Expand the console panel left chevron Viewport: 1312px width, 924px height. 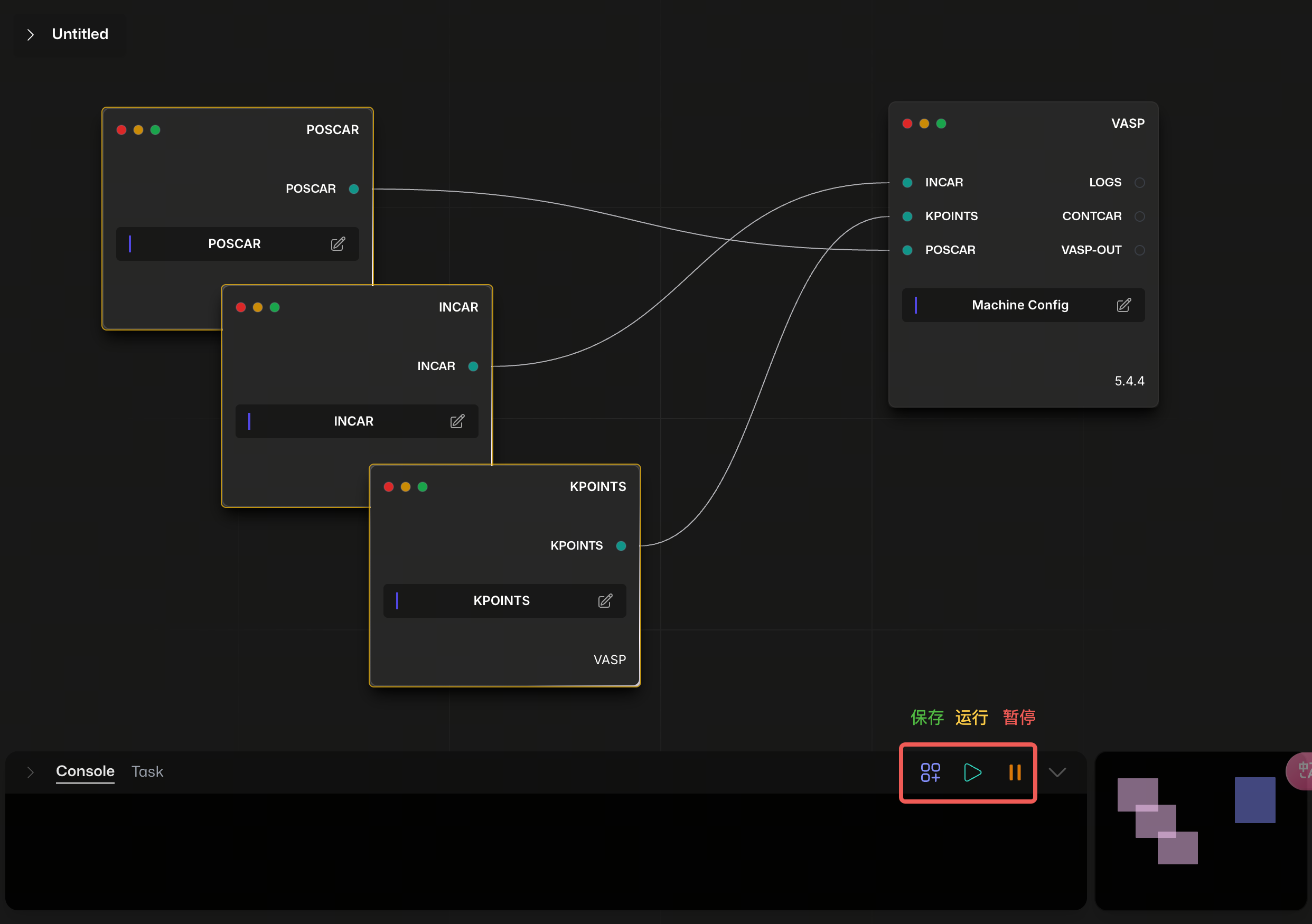pos(31,772)
